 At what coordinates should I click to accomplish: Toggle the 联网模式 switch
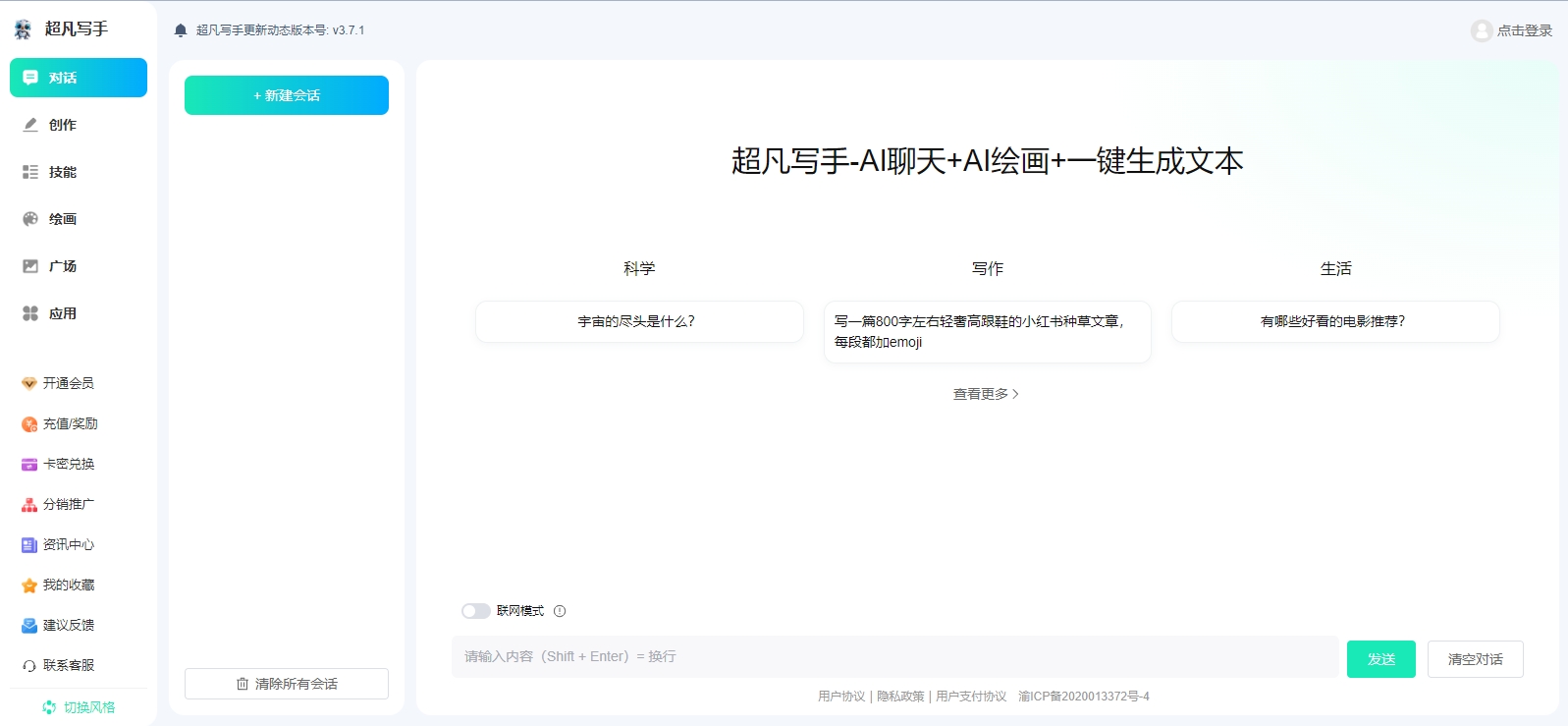tap(476, 611)
